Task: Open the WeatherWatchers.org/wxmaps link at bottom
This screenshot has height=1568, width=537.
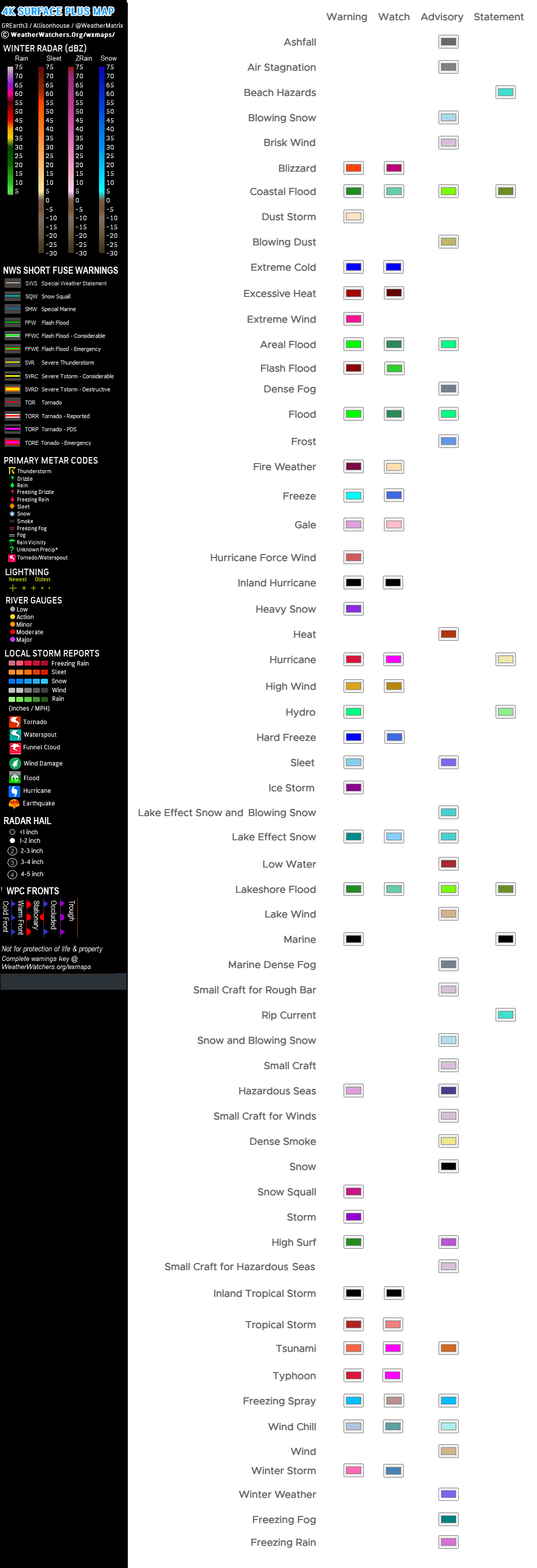Action: (x=46, y=967)
